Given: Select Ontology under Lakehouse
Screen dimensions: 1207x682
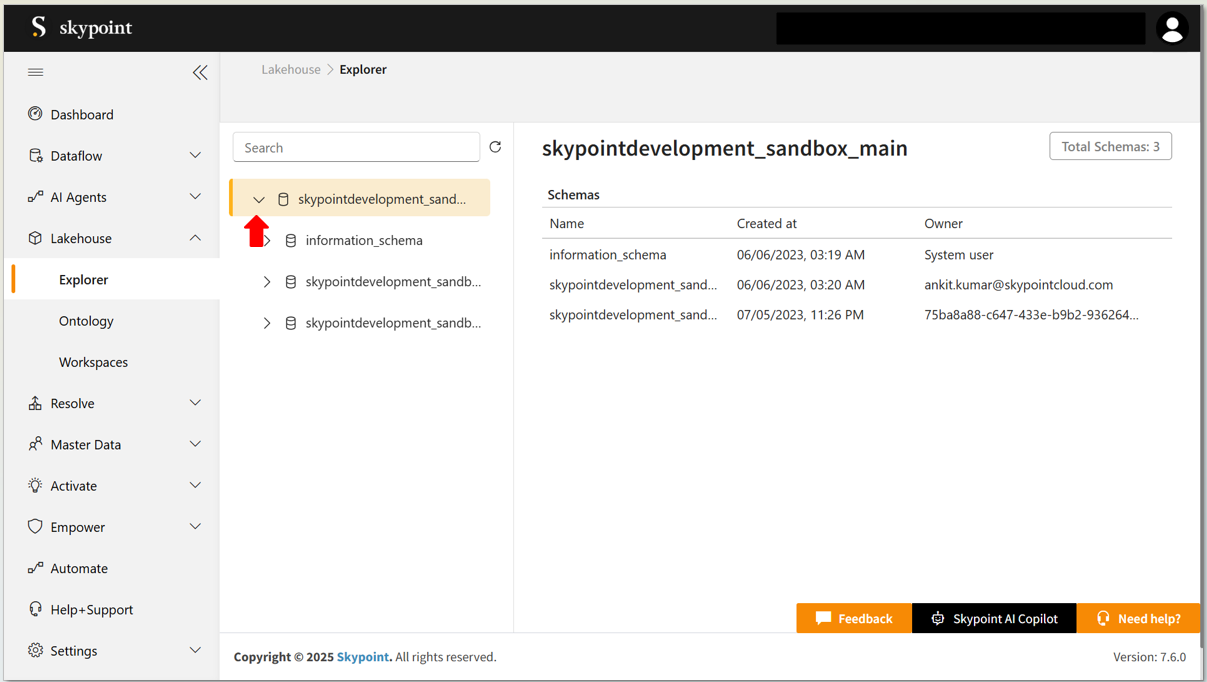Looking at the screenshot, I should tap(86, 321).
